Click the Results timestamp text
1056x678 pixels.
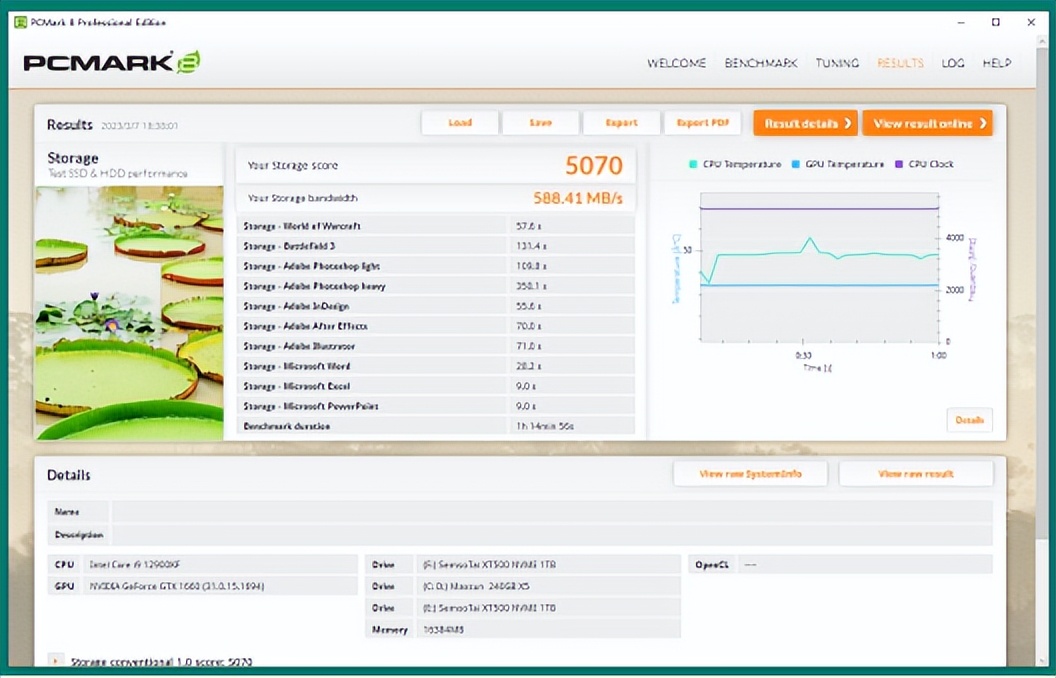point(139,126)
